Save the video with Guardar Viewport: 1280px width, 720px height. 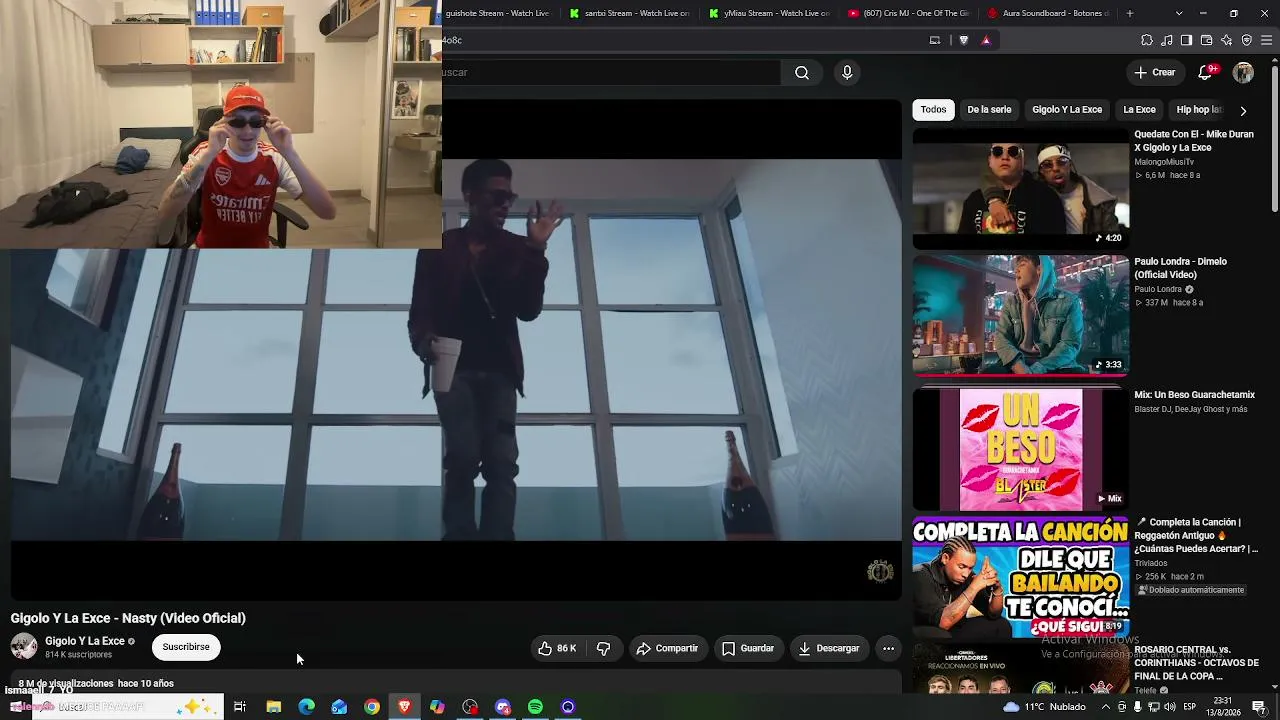pos(748,648)
